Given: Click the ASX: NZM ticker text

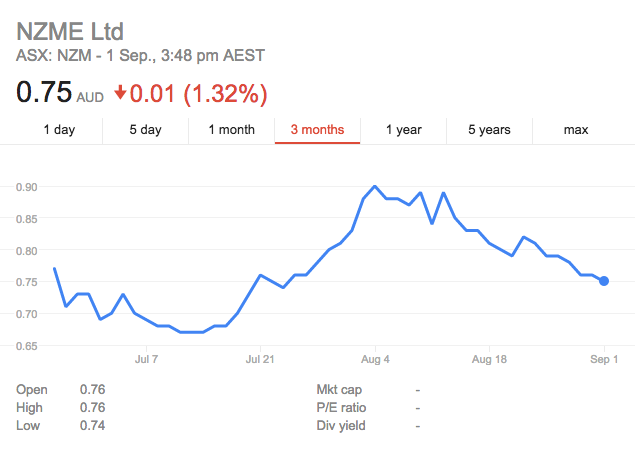Looking at the screenshot, I should [x=54, y=55].
